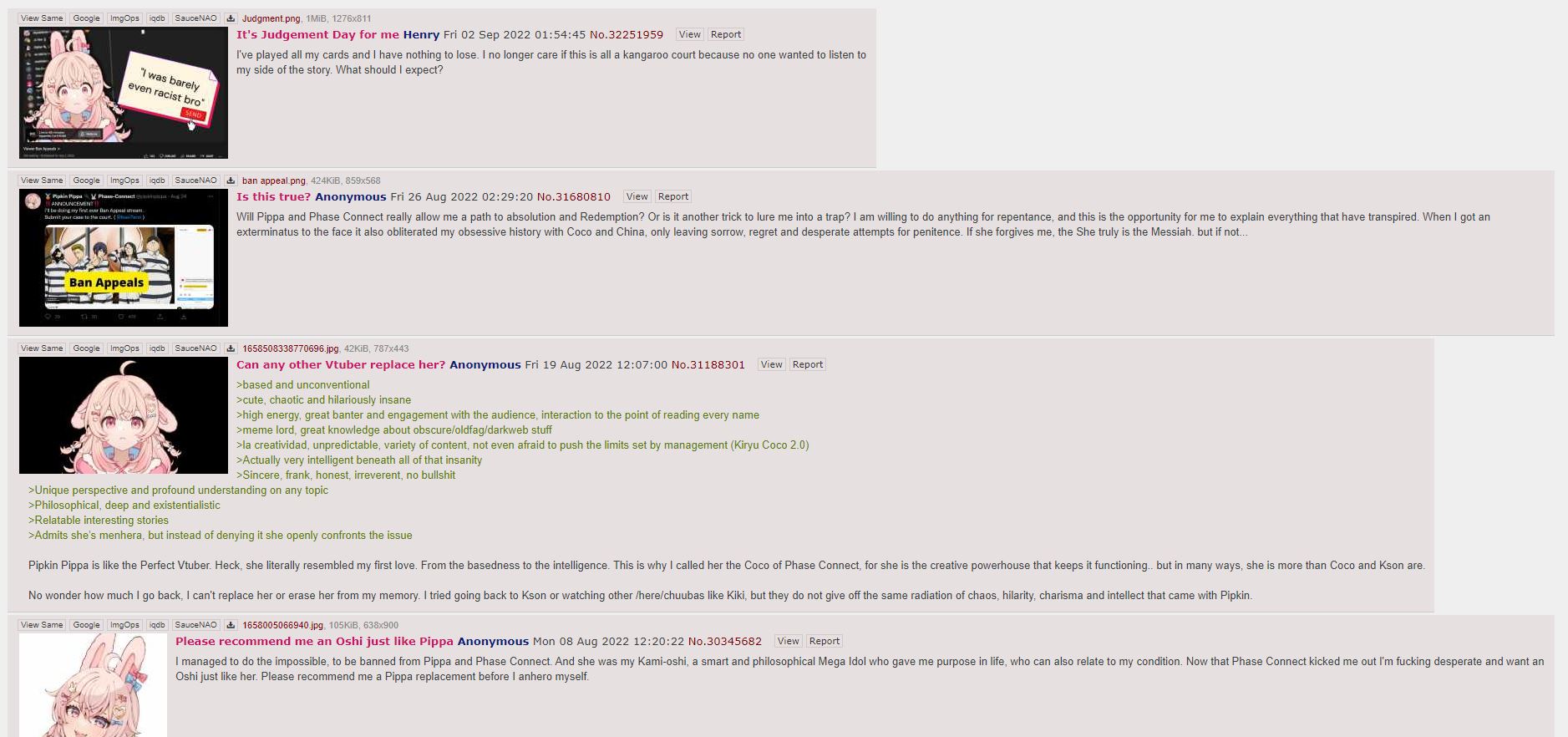1568x737 pixels.
Task: Report the Pippa Oshi recommendation post
Action: pyautogui.click(x=824, y=641)
